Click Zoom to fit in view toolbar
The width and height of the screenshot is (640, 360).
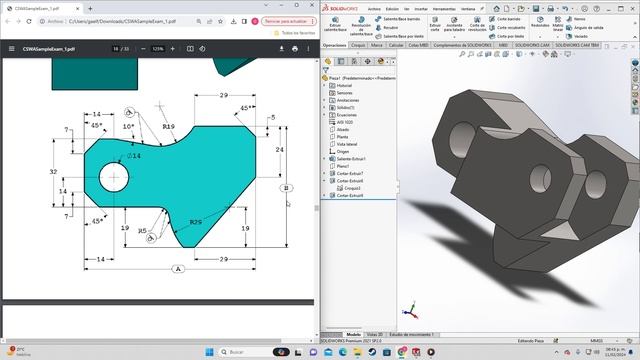(x=462, y=54)
